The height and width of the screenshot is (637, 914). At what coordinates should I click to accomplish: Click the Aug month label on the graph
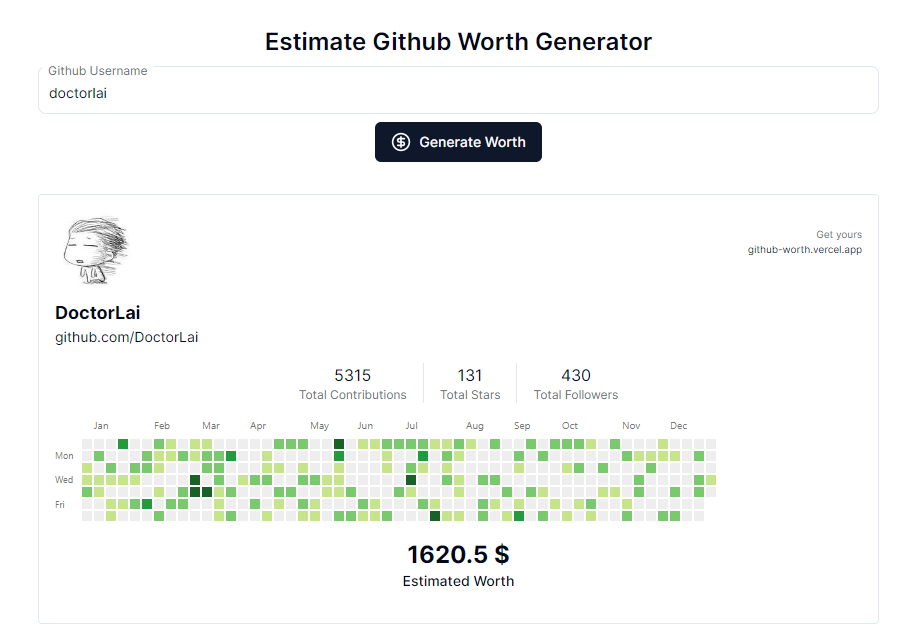coord(475,426)
